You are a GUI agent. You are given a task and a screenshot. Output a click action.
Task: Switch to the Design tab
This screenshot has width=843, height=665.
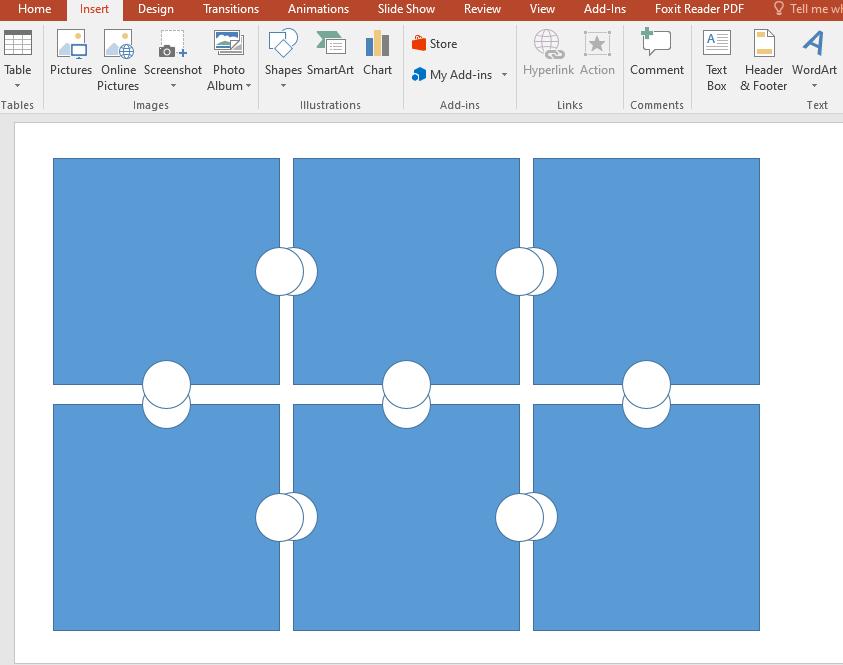(x=155, y=9)
